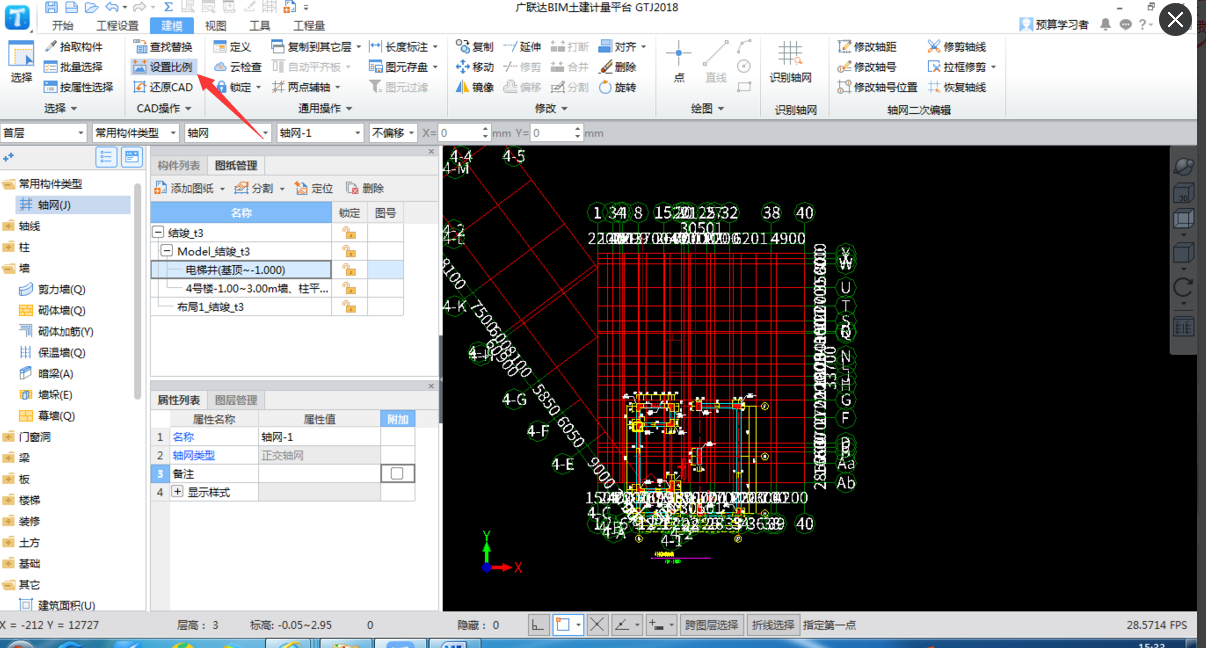Image resolution: width=1206 pixels, height=648 pixels.
Task: Click the 删除 delete tool in ribbon
Action: pos(618,67)
